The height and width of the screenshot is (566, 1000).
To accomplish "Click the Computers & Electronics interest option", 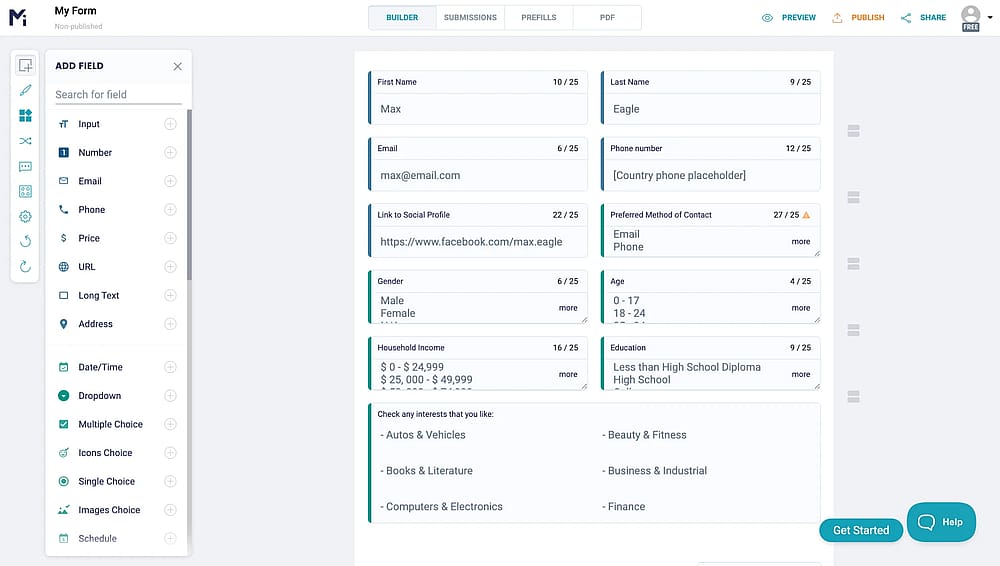I will [x=441, y=507].
